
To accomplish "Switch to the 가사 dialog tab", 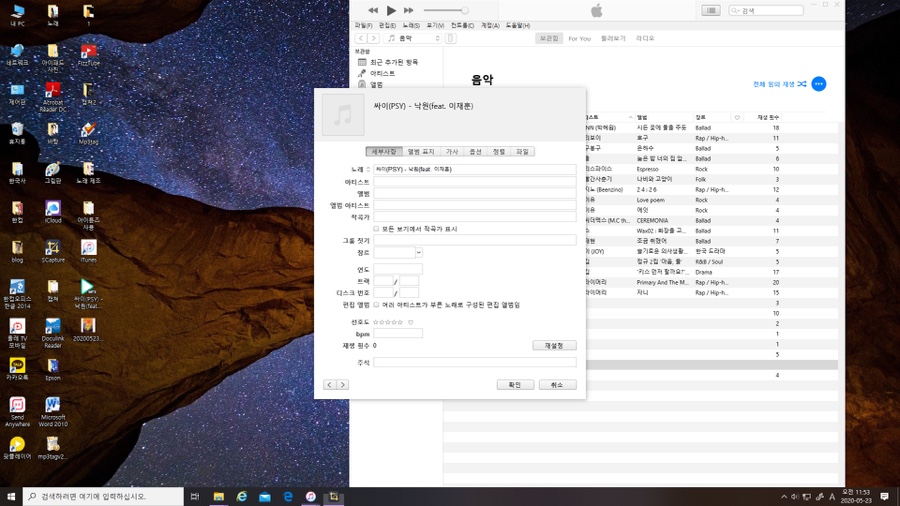I will (452, 151).
